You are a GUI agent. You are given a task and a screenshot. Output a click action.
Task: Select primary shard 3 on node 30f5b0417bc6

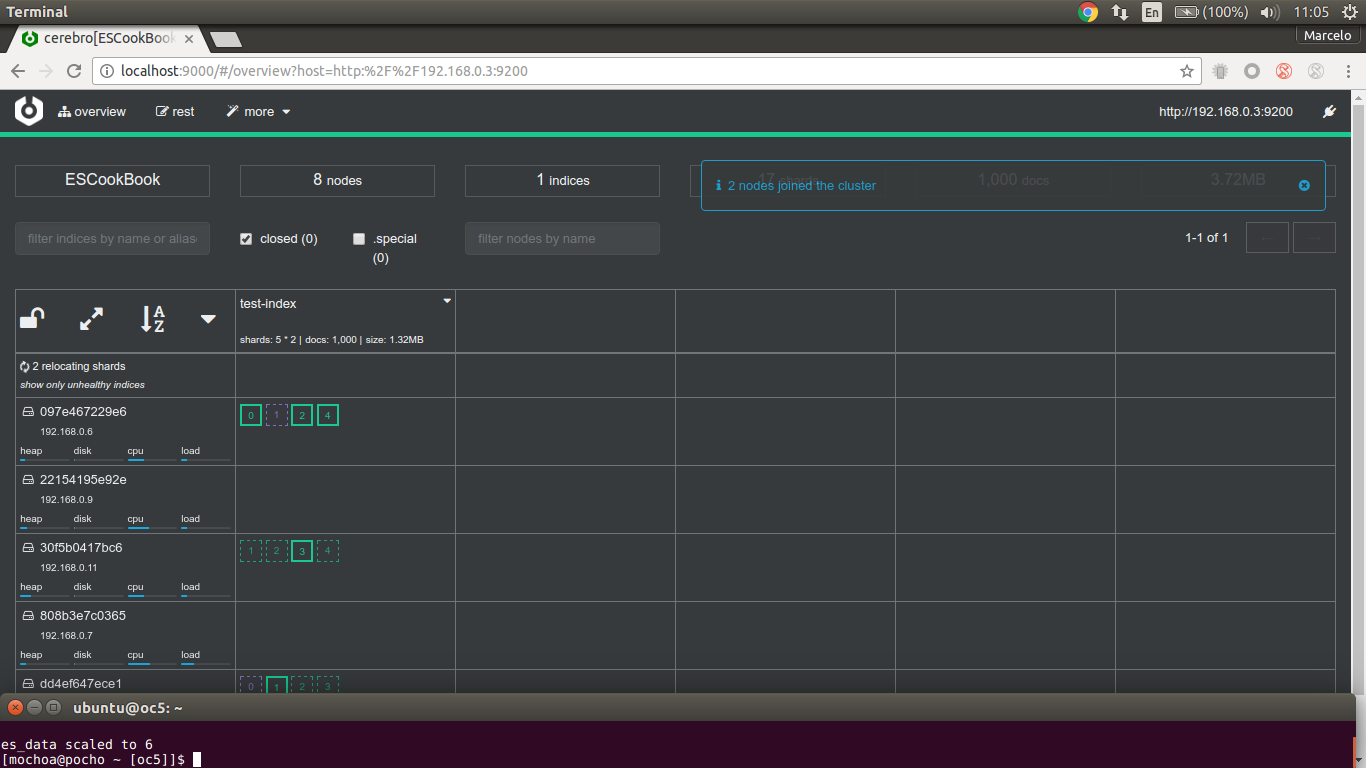coord(302,551)
